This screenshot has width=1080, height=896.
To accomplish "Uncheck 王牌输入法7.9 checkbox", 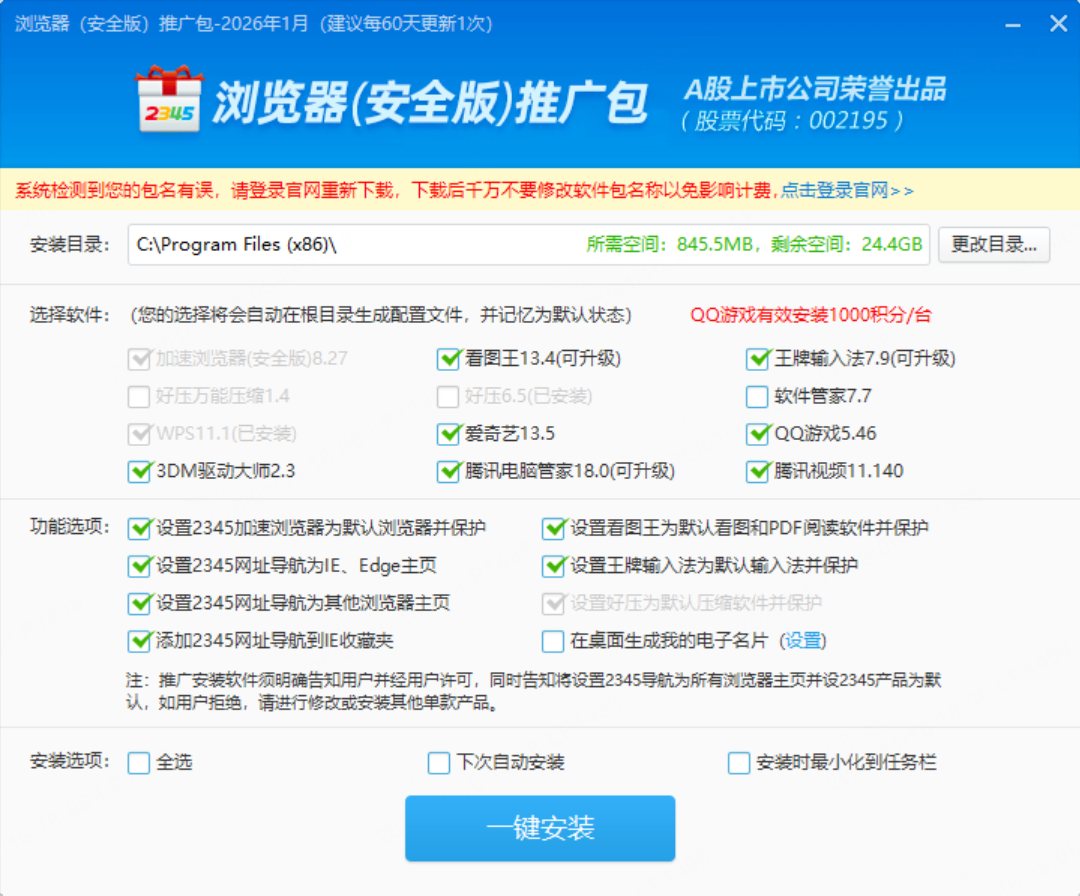I will 757,359.
